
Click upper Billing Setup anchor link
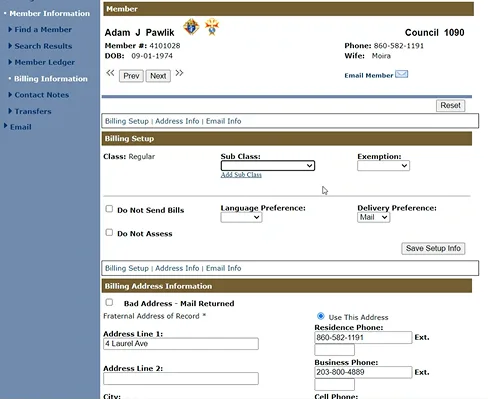[127, 121]
